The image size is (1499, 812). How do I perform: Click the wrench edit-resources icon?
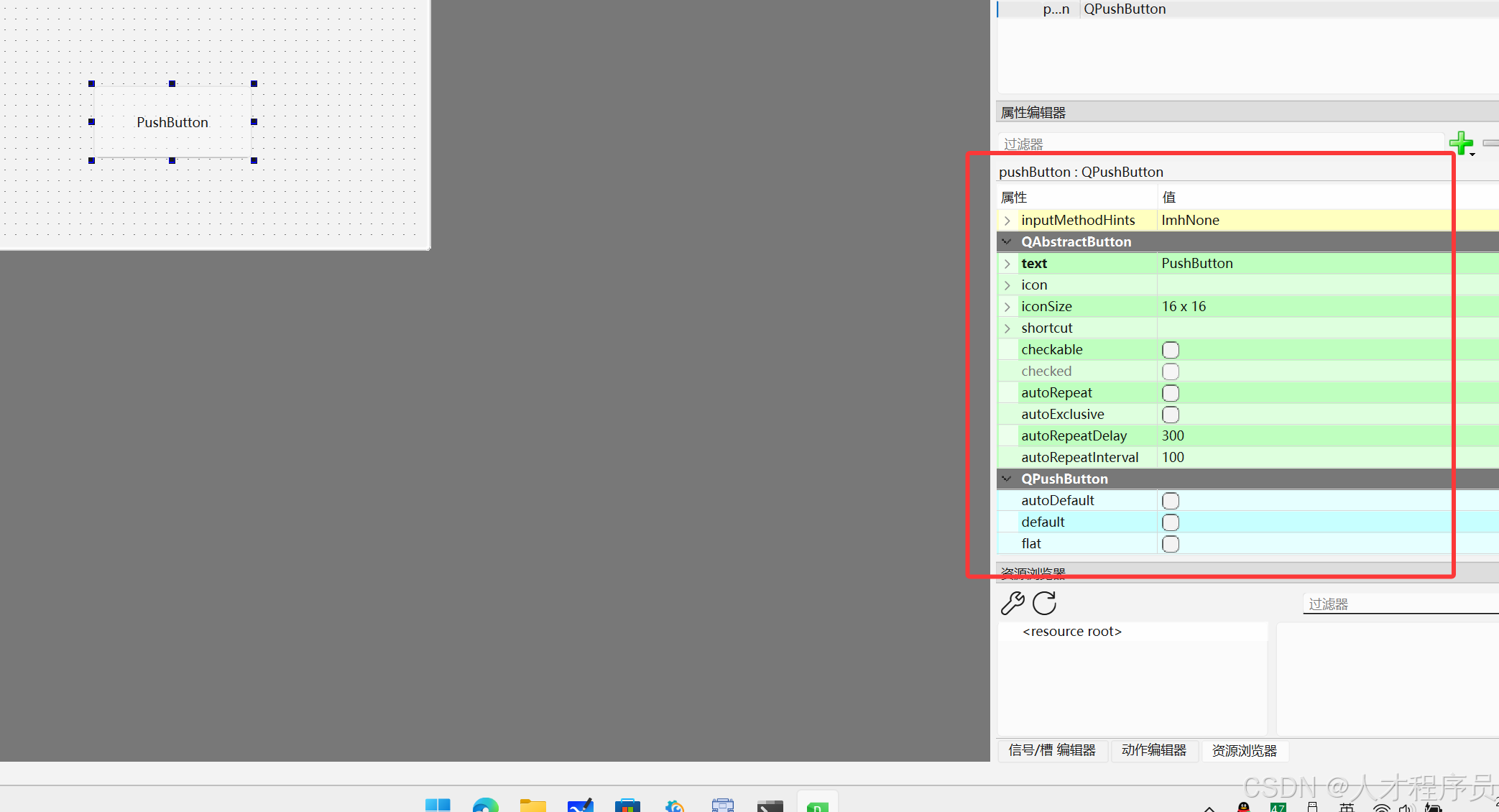[x=1013, y=603]
